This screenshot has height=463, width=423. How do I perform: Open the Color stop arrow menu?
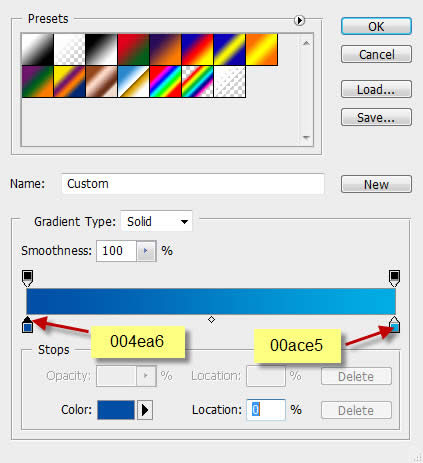tap(145, 410)
